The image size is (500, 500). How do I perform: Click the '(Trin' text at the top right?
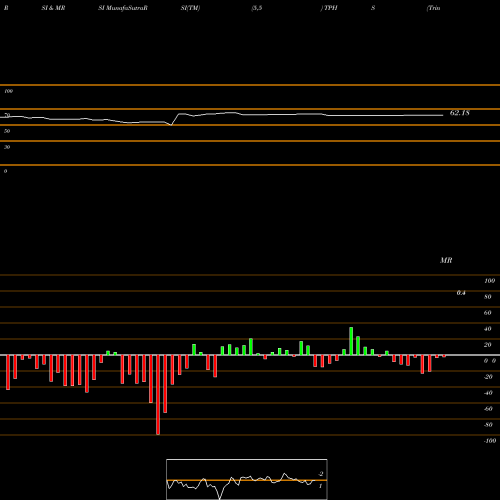point(434,8)
